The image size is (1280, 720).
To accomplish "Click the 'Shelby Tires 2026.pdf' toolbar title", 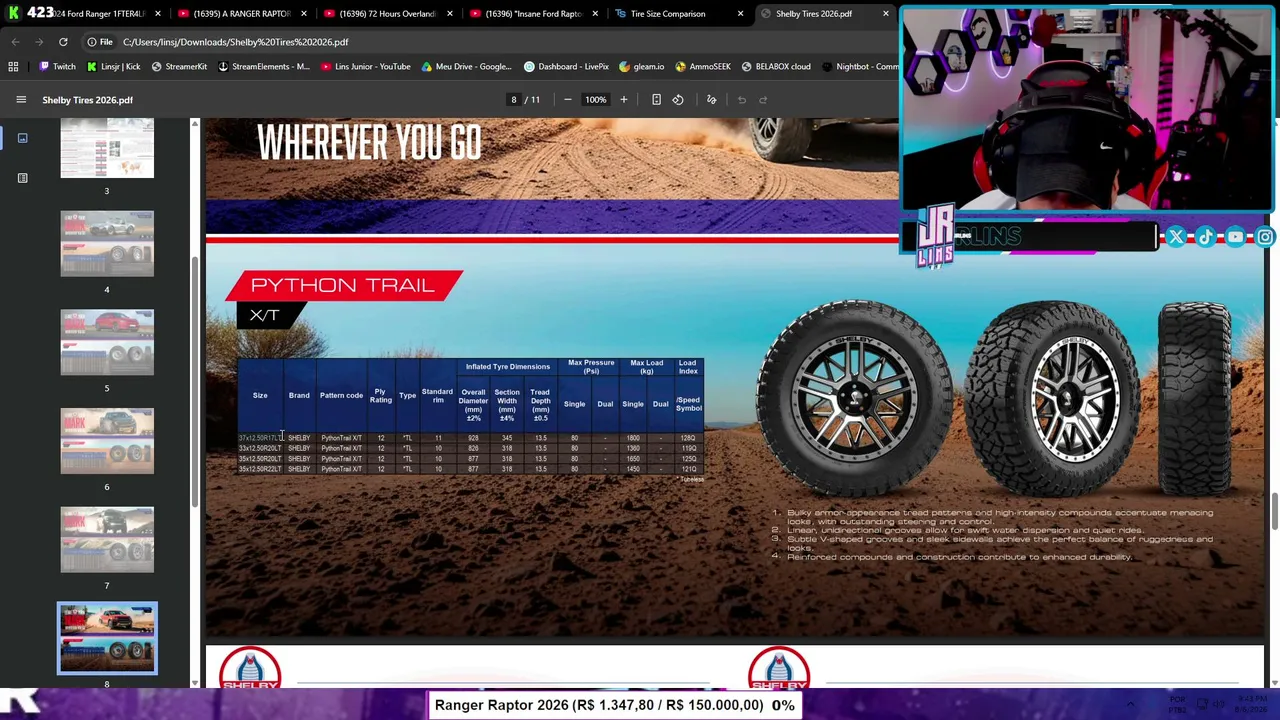I will tap(87, 100).
